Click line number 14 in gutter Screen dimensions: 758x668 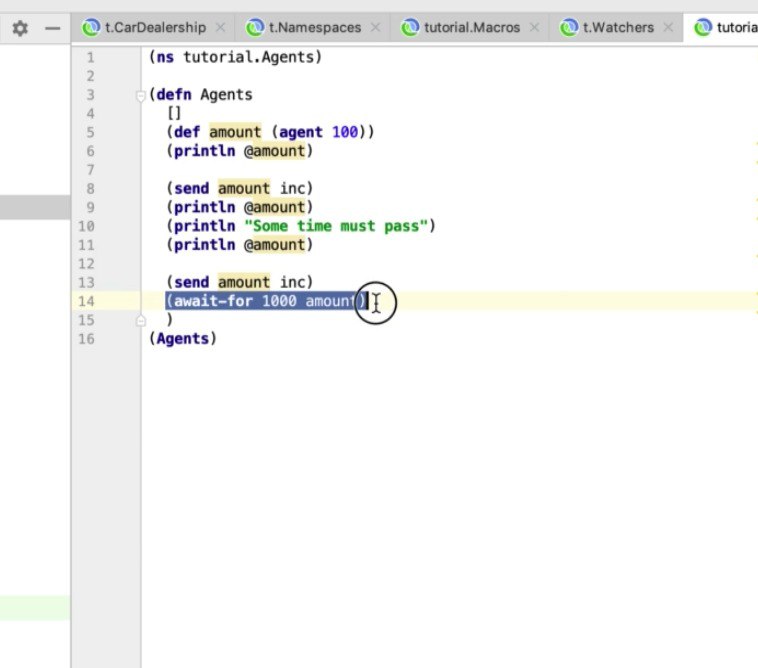87,301
